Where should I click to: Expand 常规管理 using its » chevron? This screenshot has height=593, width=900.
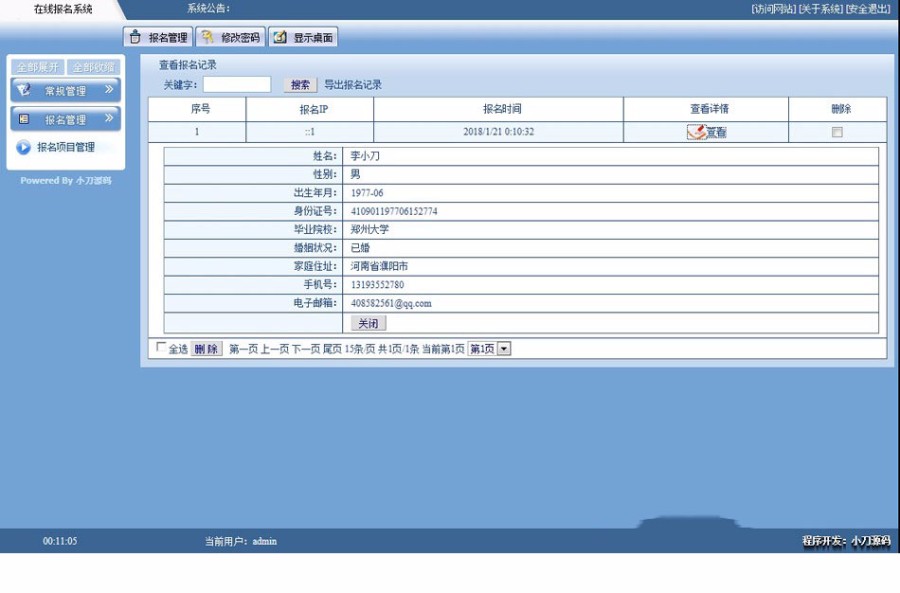click(111, 89)
